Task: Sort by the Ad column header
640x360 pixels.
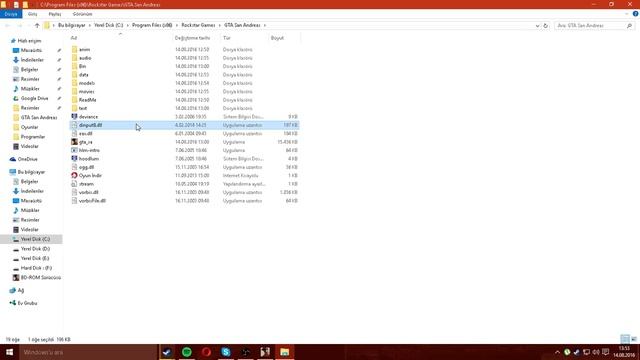Action: [x=74, y=38]
